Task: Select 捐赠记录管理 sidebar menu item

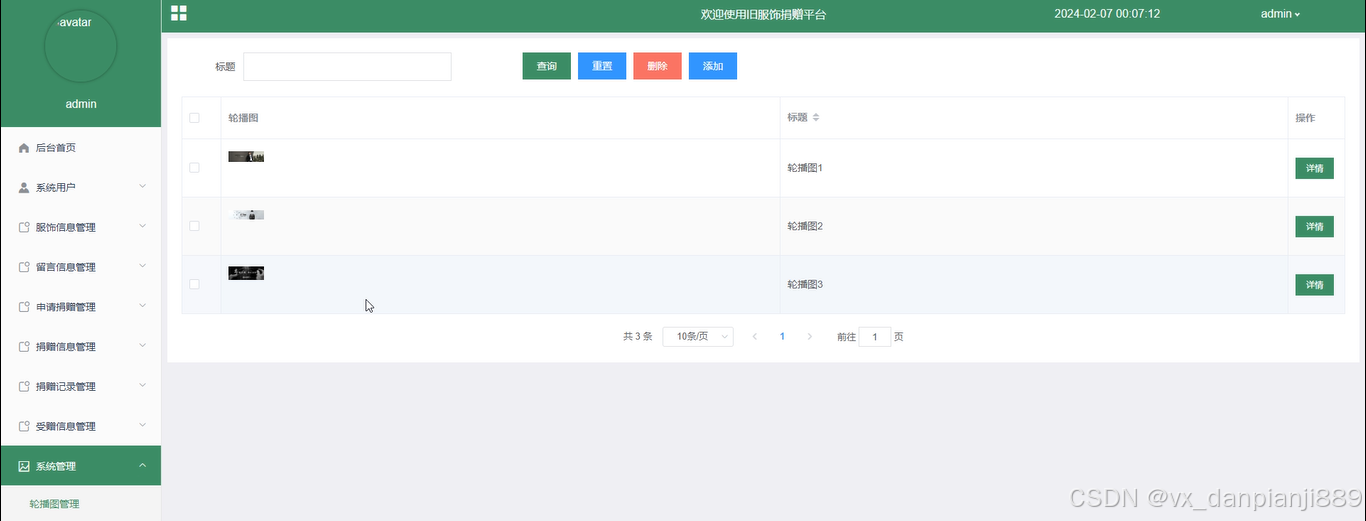Action: [x=80, y=386]
